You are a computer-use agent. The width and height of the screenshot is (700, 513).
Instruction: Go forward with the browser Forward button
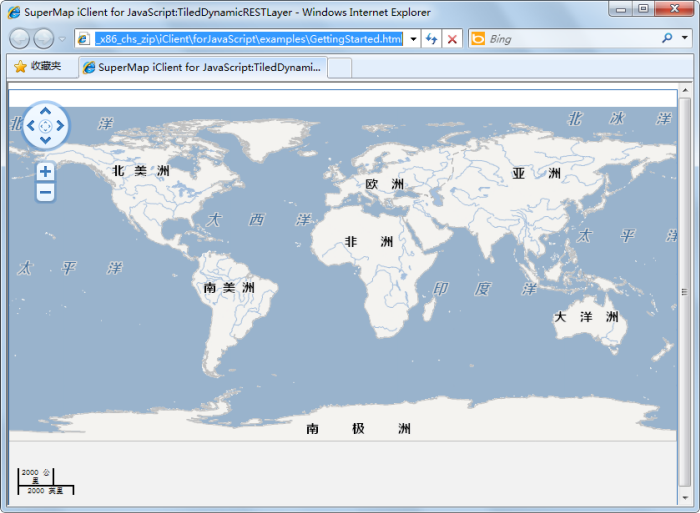[44, 39]
